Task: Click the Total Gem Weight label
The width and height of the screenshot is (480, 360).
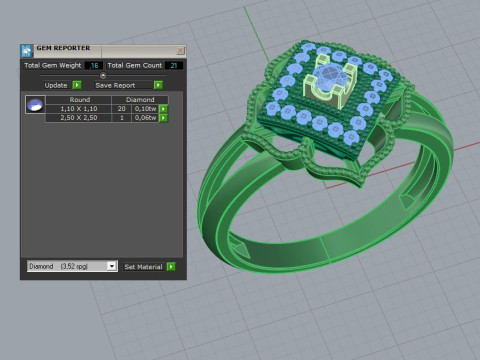Action: tap(53, 65)
